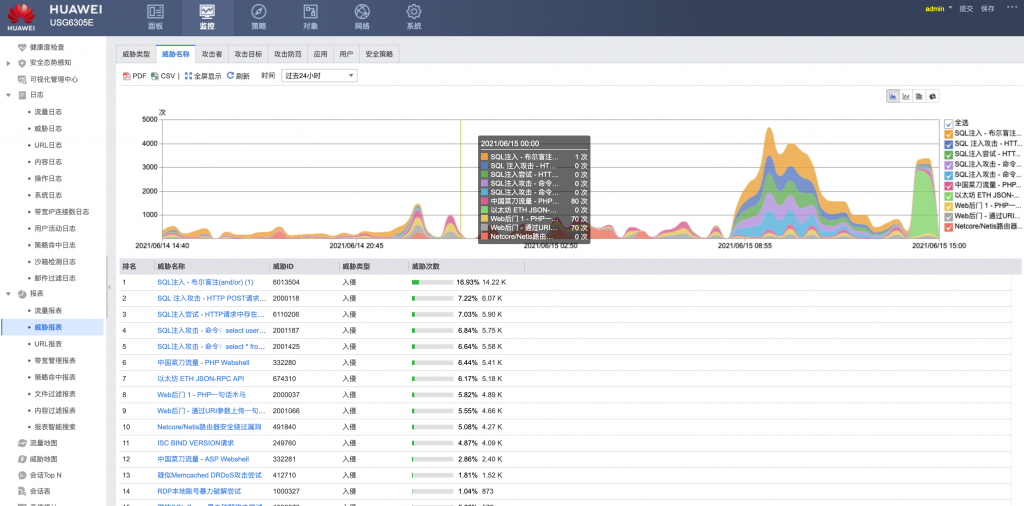Uncheck SQL 注入攻击 - HTT dark blue legend checkbox

pyautogui.click(x=949, y=144)
